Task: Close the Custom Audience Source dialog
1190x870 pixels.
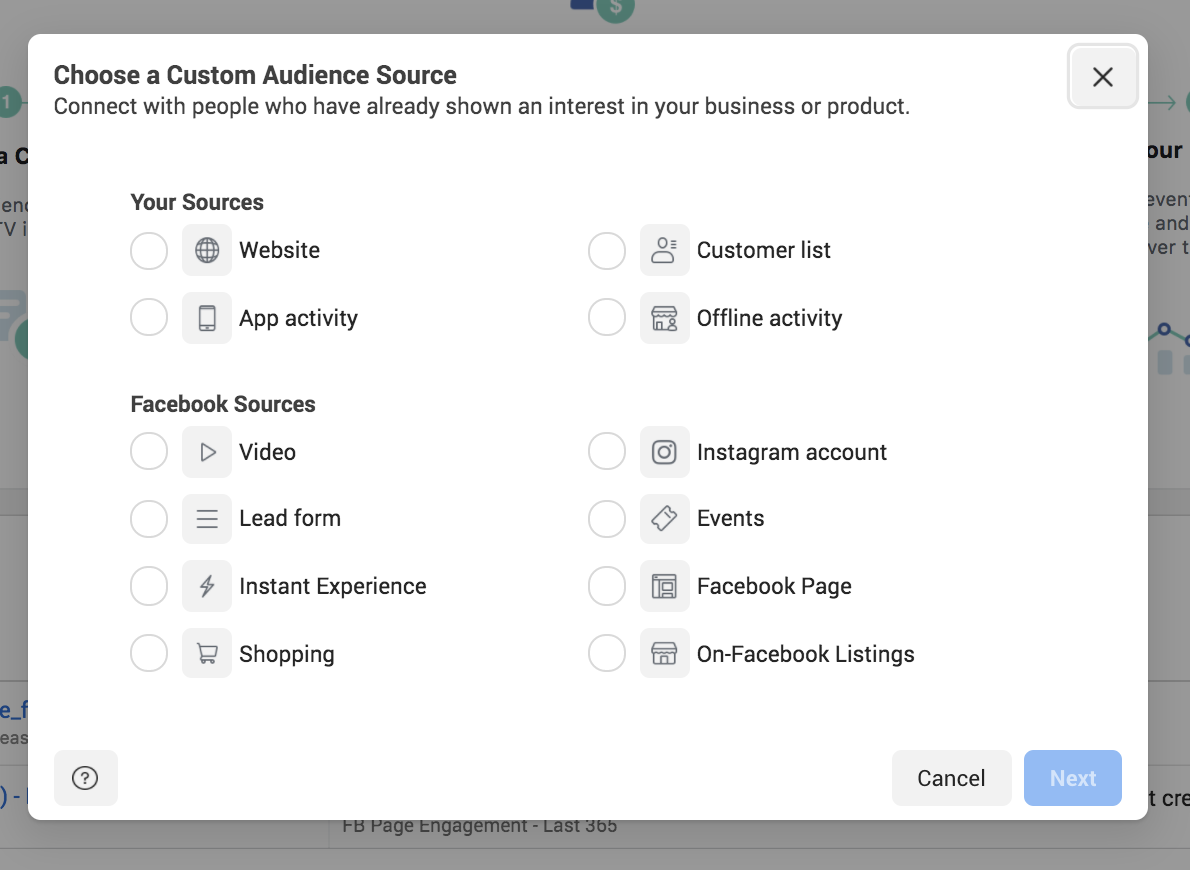Action: (x=1102, y=76)
